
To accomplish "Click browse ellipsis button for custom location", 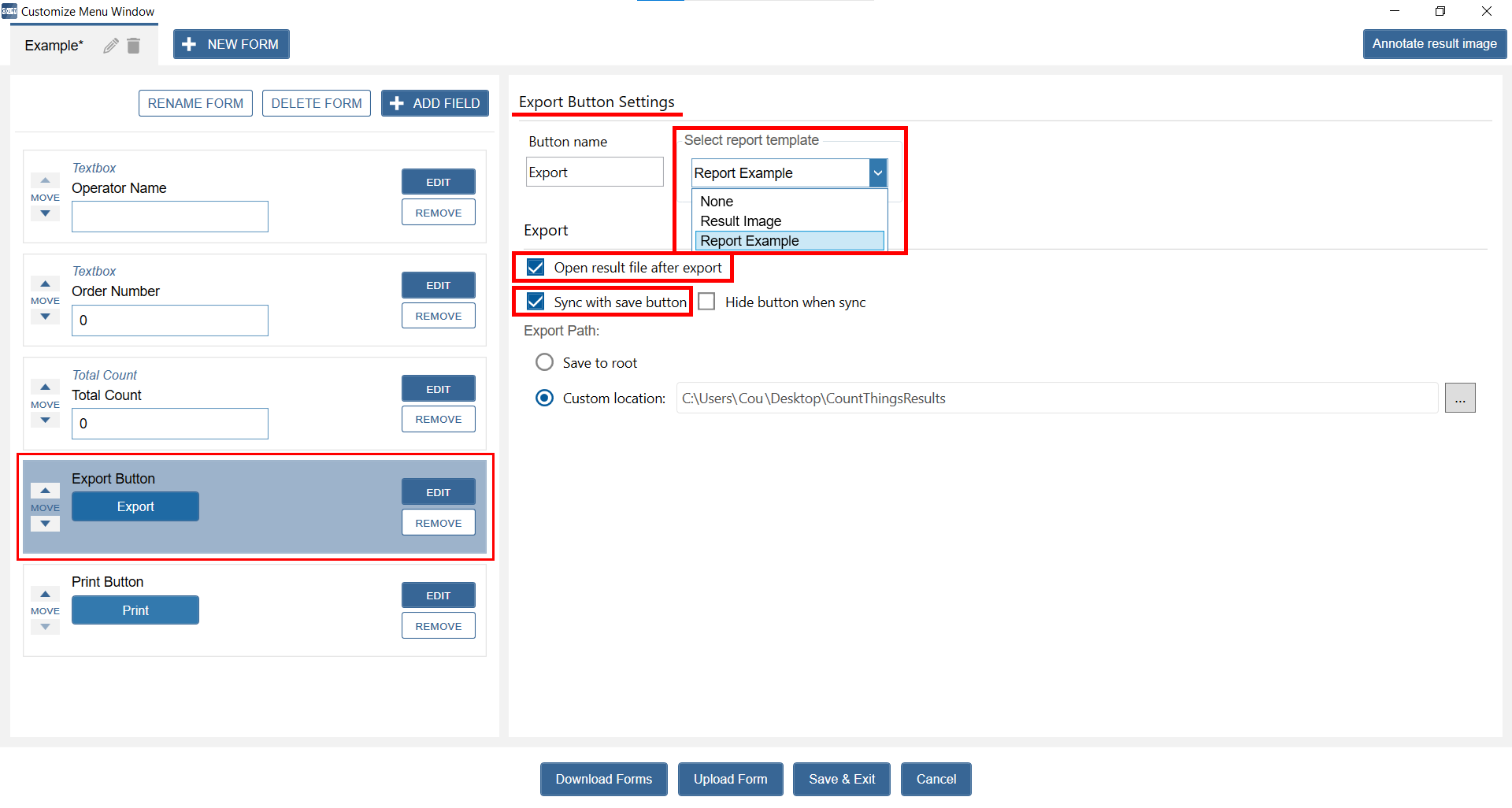I will [x=1459, y=398].
